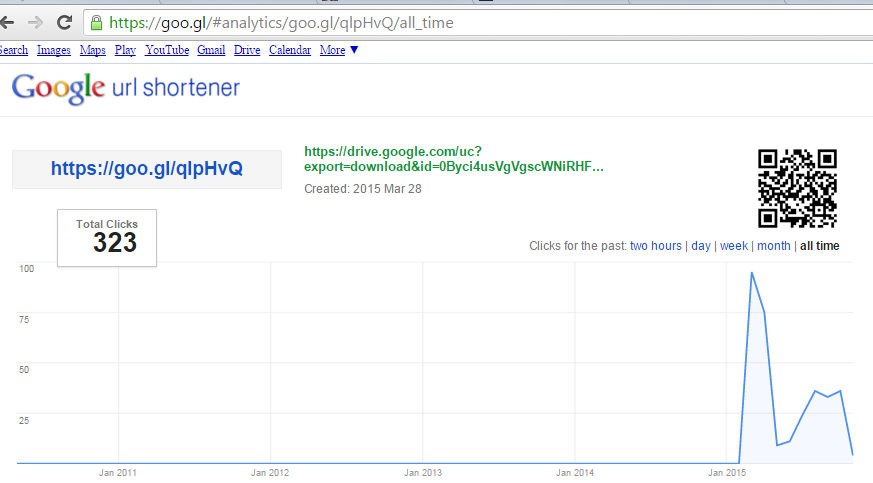The width and height of the screenshot is (873, 483).
Task: Select the short URL https://goo.gl/qlpHvQ
Action: pos(147,169)
